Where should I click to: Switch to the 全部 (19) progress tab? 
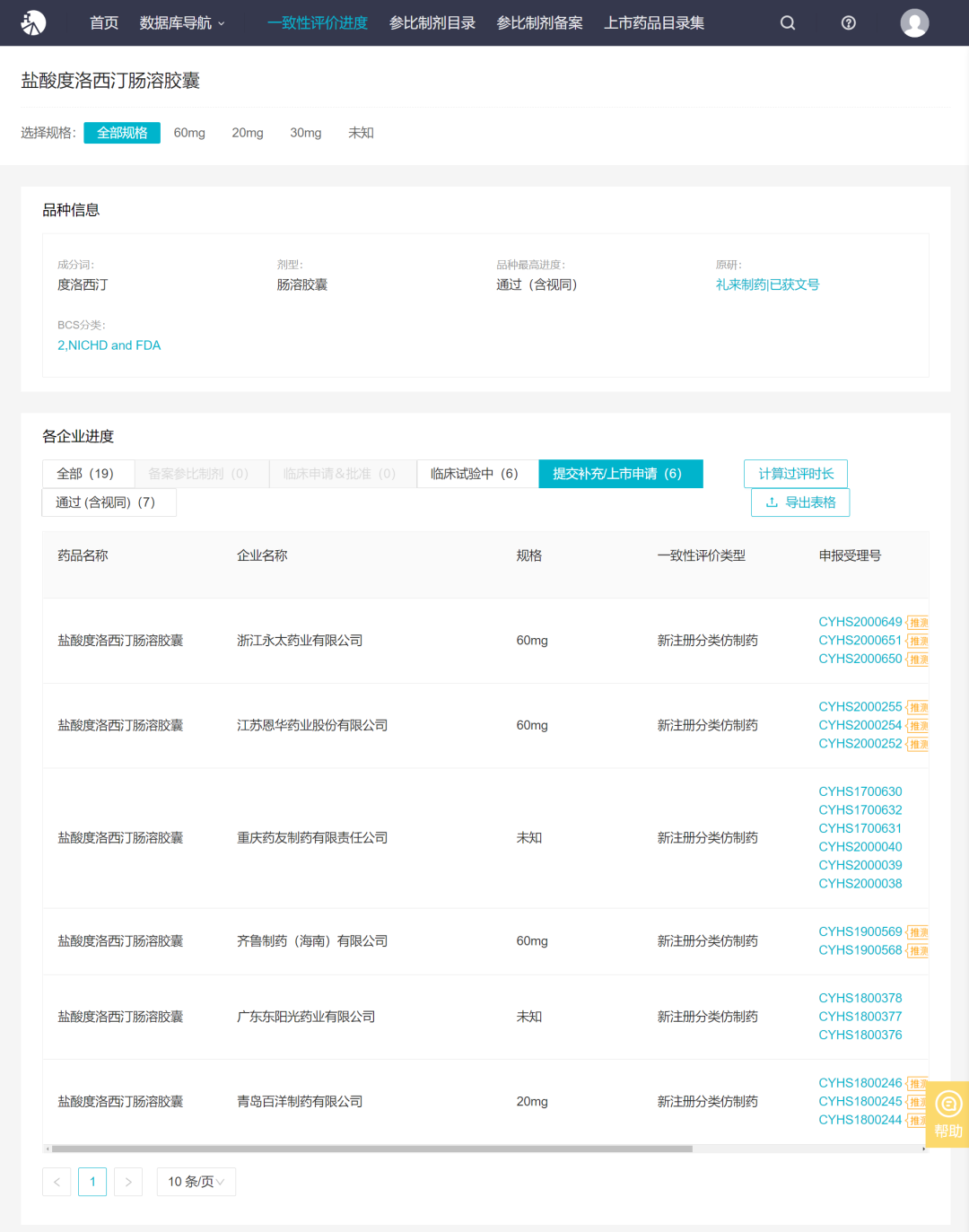point(88,474)
